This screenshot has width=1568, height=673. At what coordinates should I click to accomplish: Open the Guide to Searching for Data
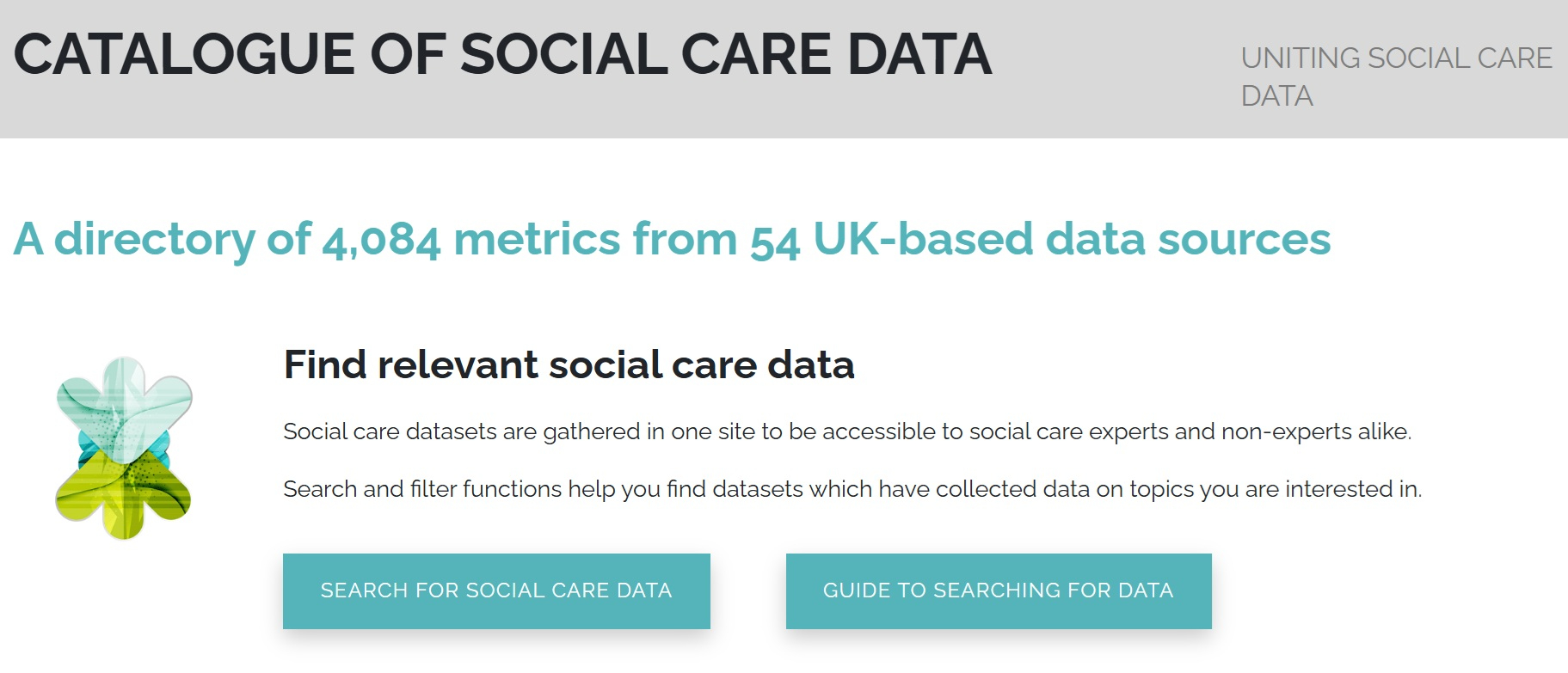coord(998,590)
